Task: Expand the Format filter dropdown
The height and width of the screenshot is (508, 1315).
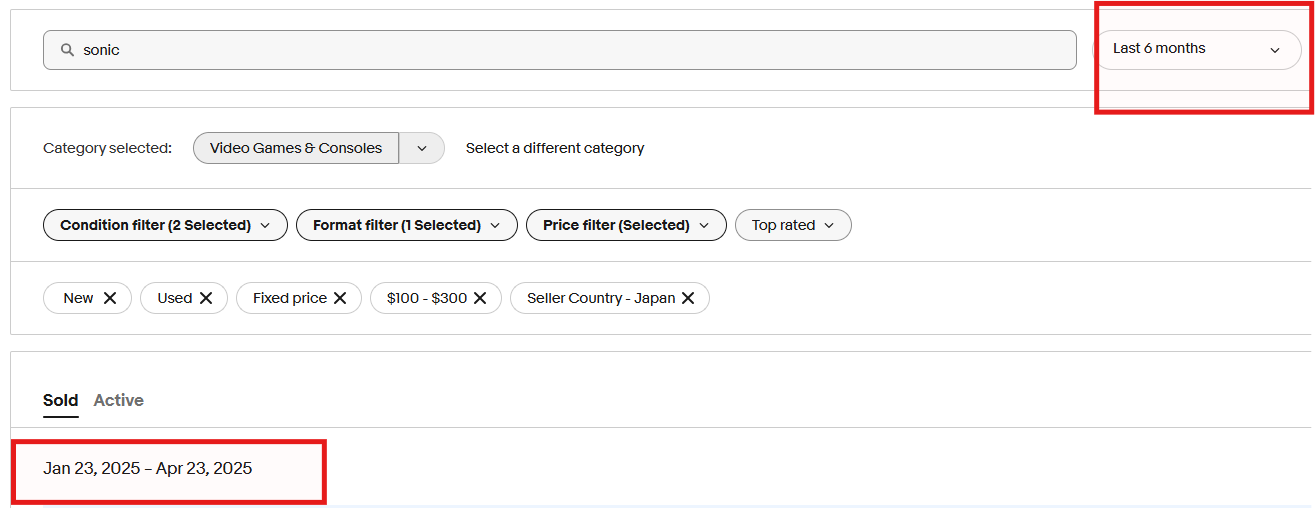Action: 406,225
